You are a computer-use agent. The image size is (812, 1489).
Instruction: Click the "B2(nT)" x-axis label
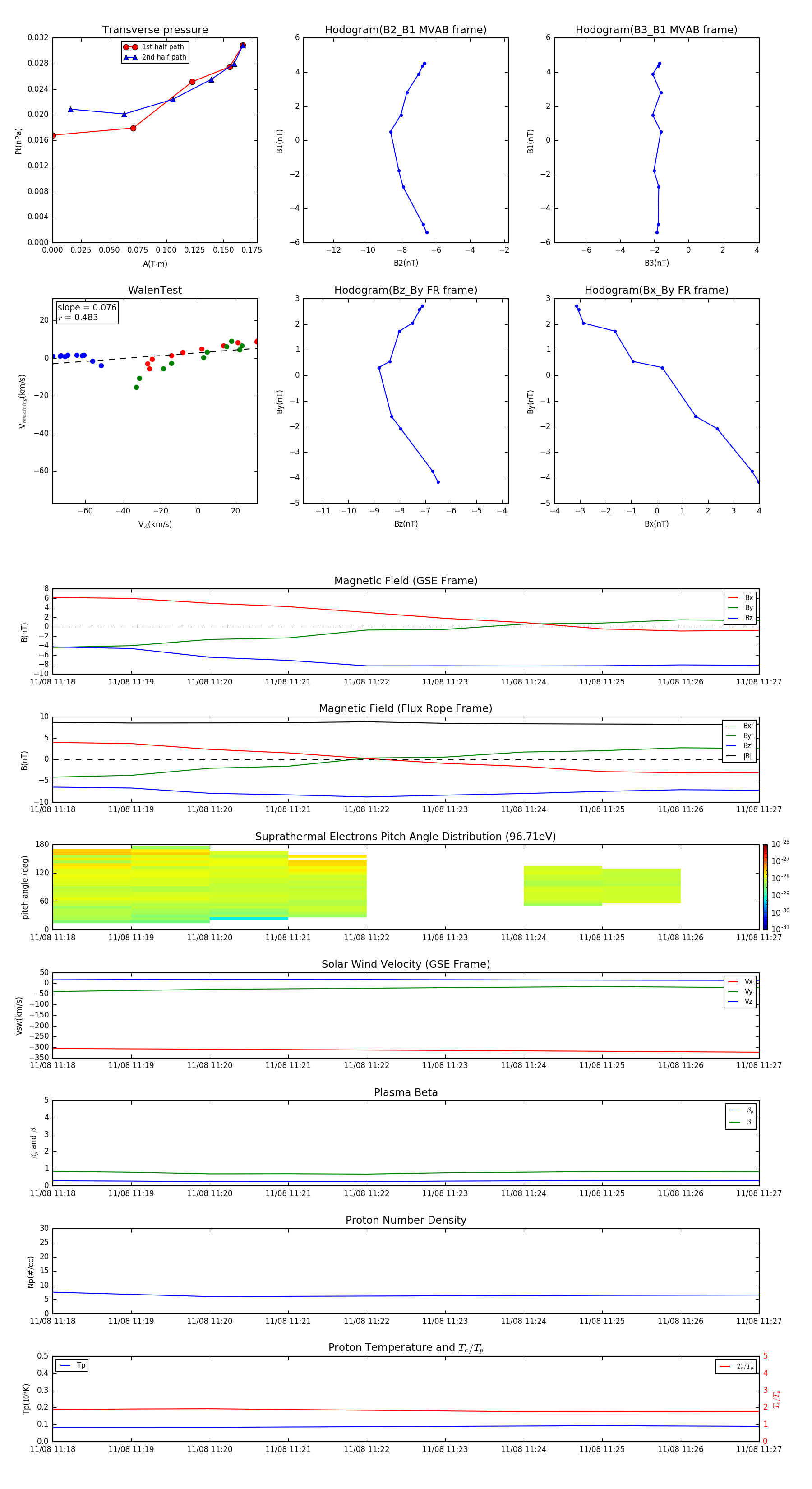click(406, 263)
